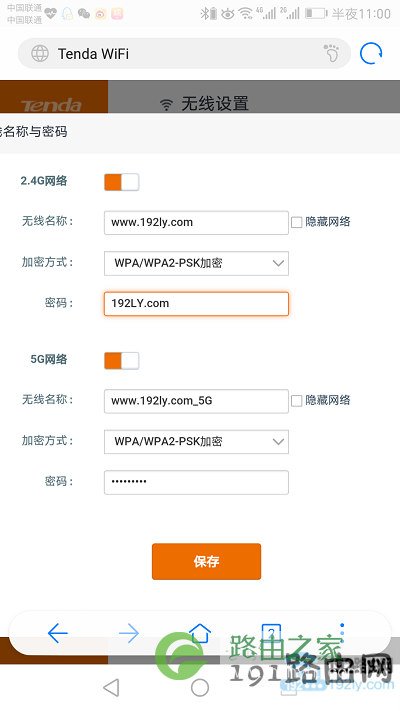The width and height of the screenshot is (400, 711).
Task: Tap the globe icon in address bar
Action: pyautogui.click(x=40, y=54)
